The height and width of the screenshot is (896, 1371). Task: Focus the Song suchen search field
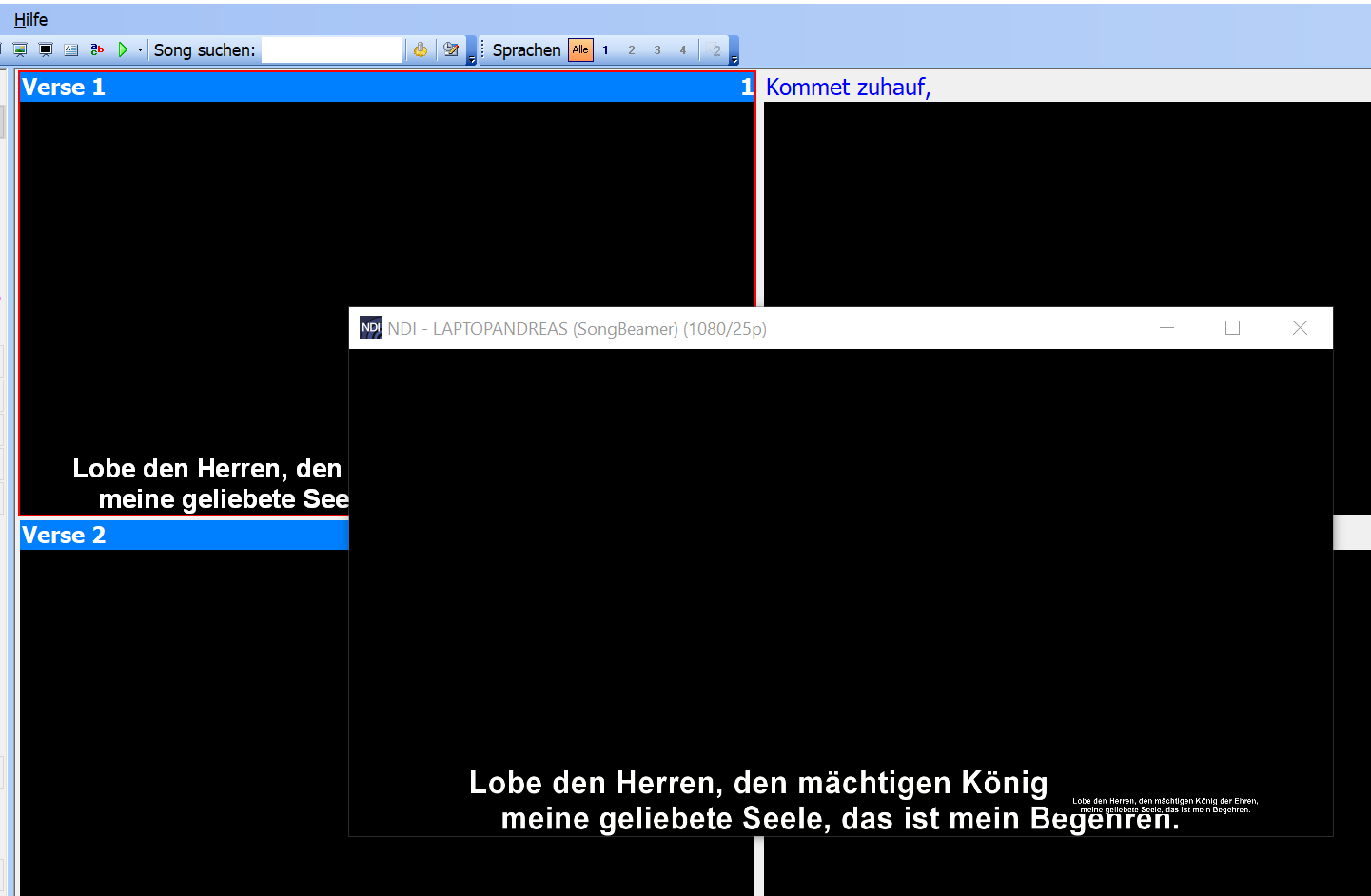[x=332, y=49]
